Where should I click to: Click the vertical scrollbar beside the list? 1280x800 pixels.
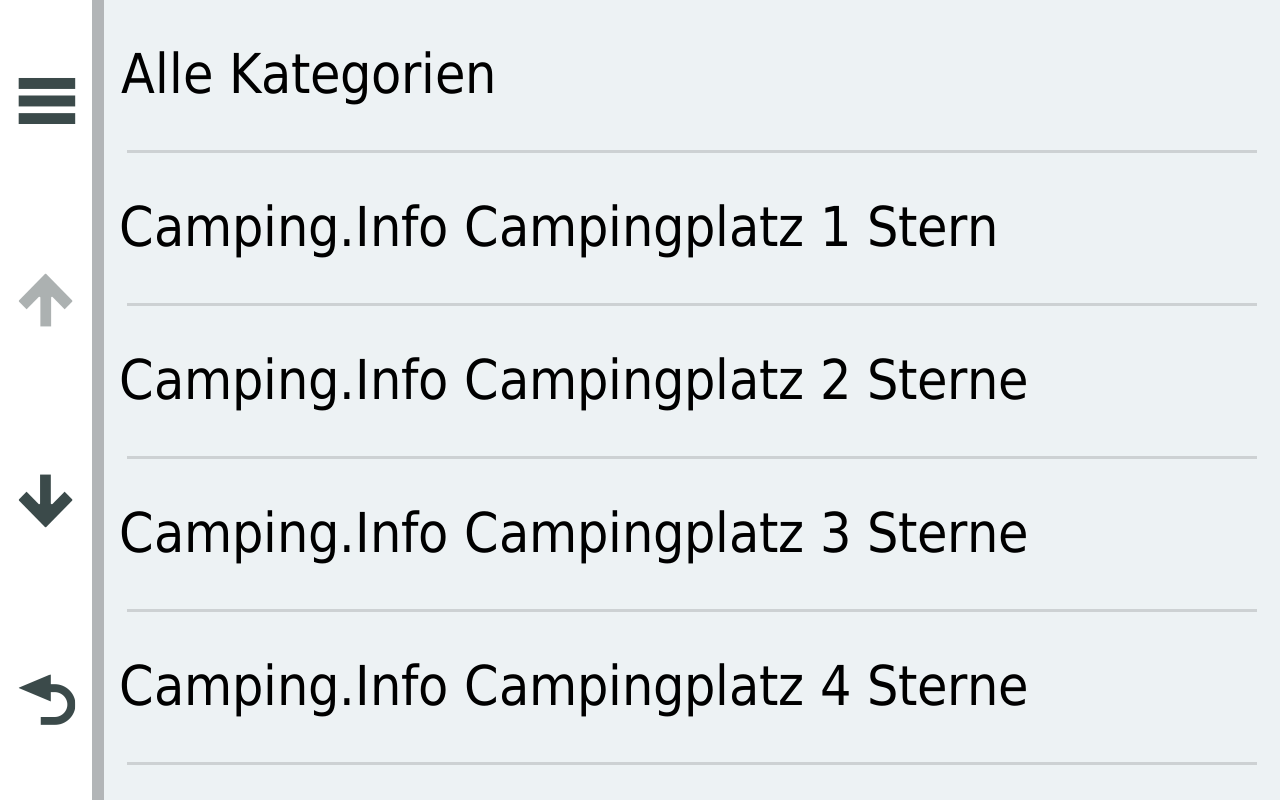[98, 400]
